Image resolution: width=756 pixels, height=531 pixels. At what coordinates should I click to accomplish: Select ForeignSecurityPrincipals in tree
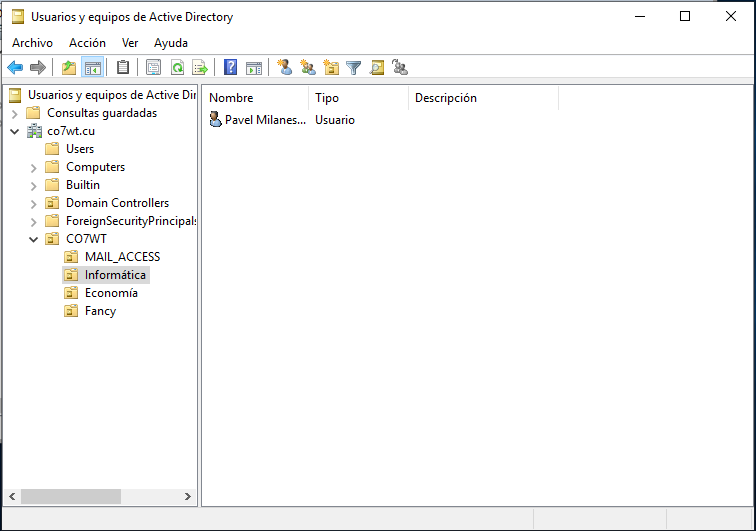[x=131, y=221]
